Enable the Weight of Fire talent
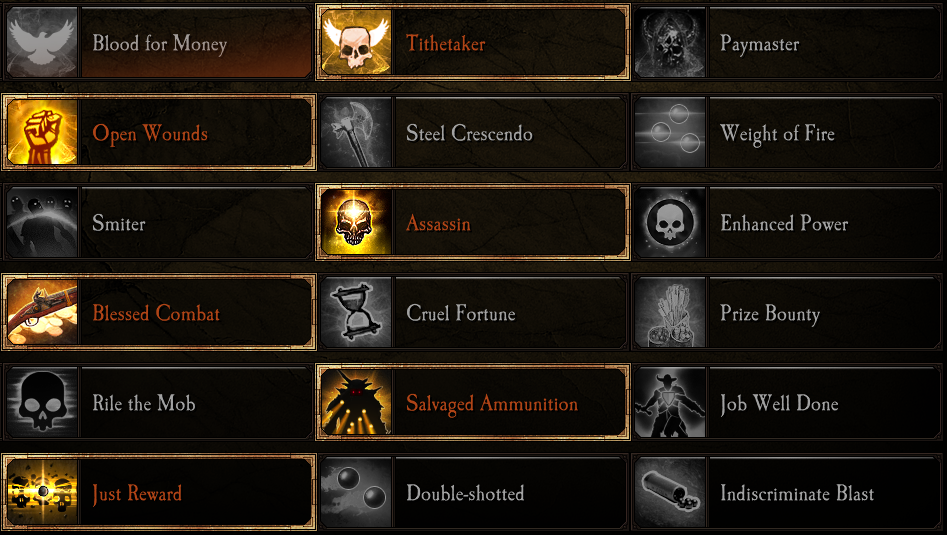This screenshot has height=535, width=947. pyautogui.click(x=788, y=132)
